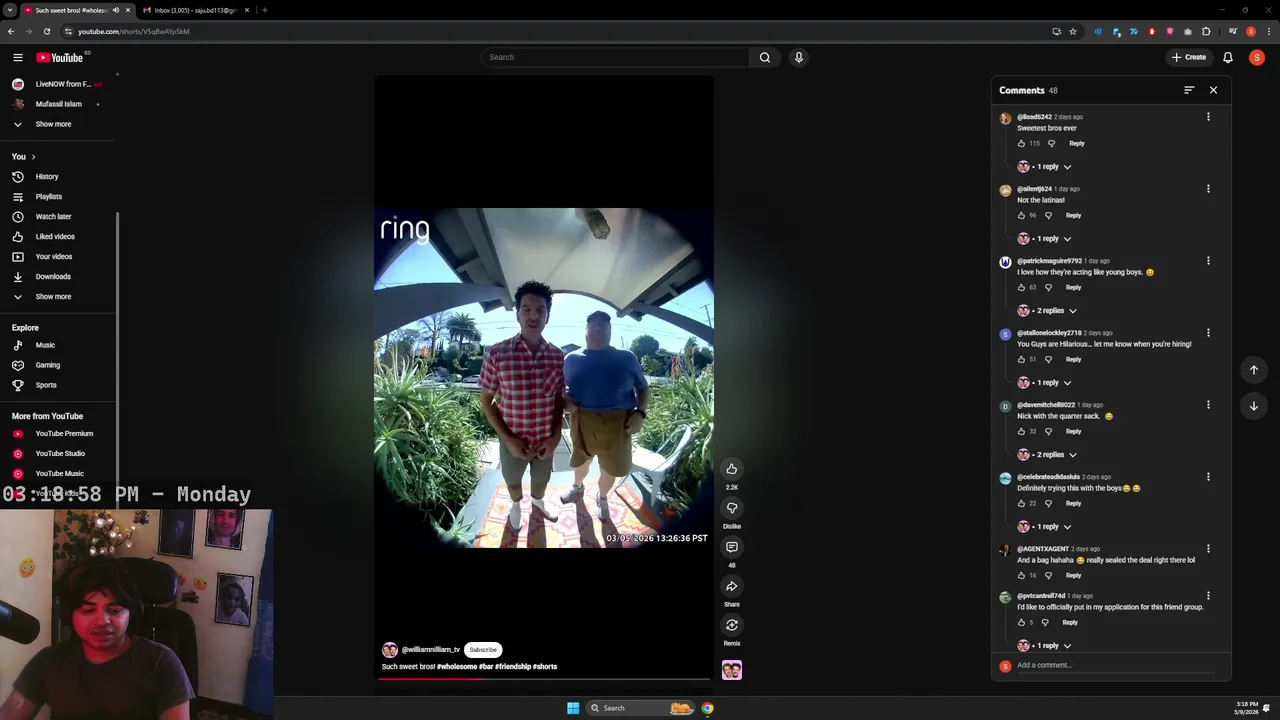Expand 1 reply under 'Not the latinas!'
This screenshot has width=1280, height=720.
click(1045, 239)
